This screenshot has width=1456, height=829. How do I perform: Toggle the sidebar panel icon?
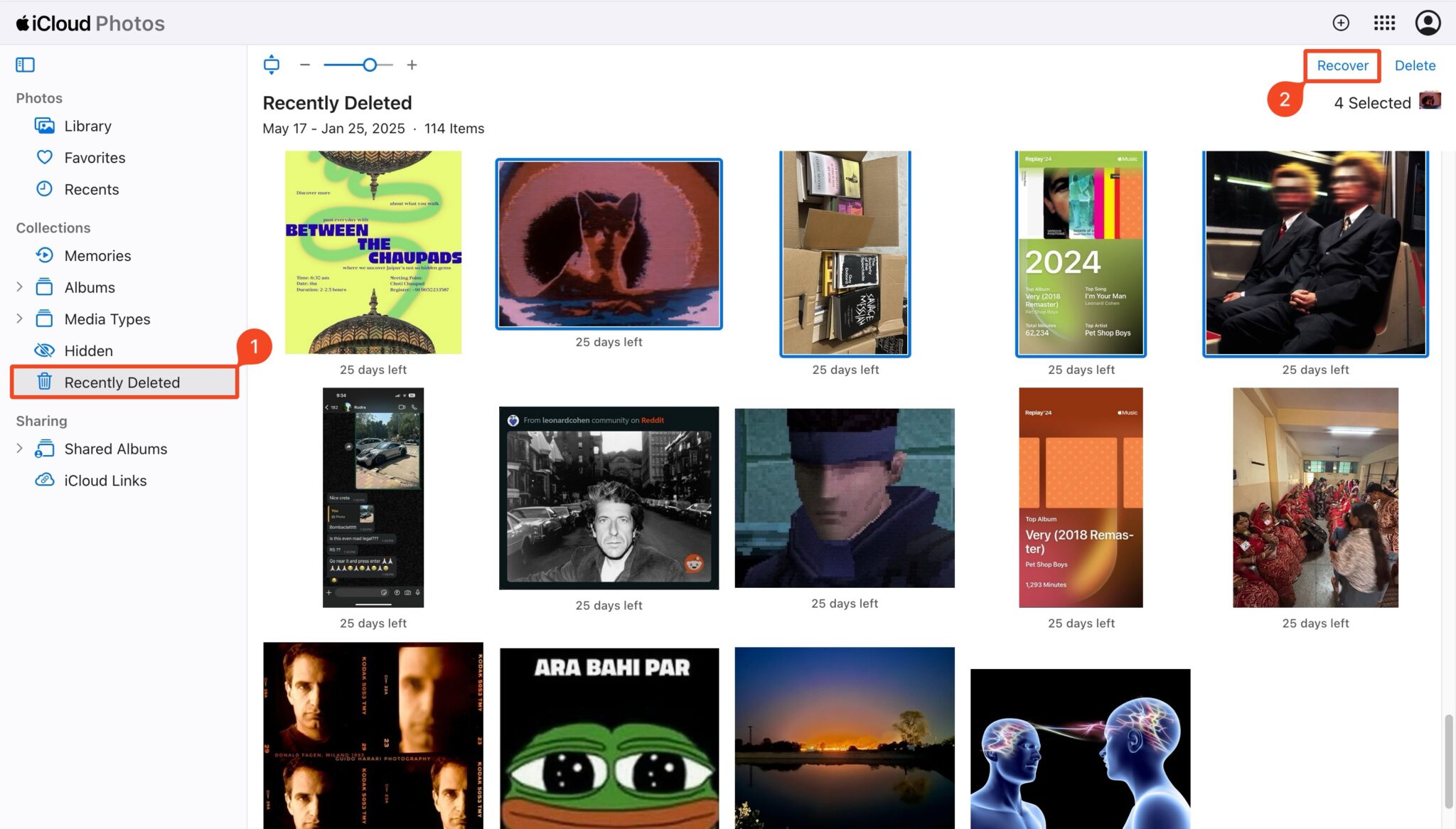[25, 65]
